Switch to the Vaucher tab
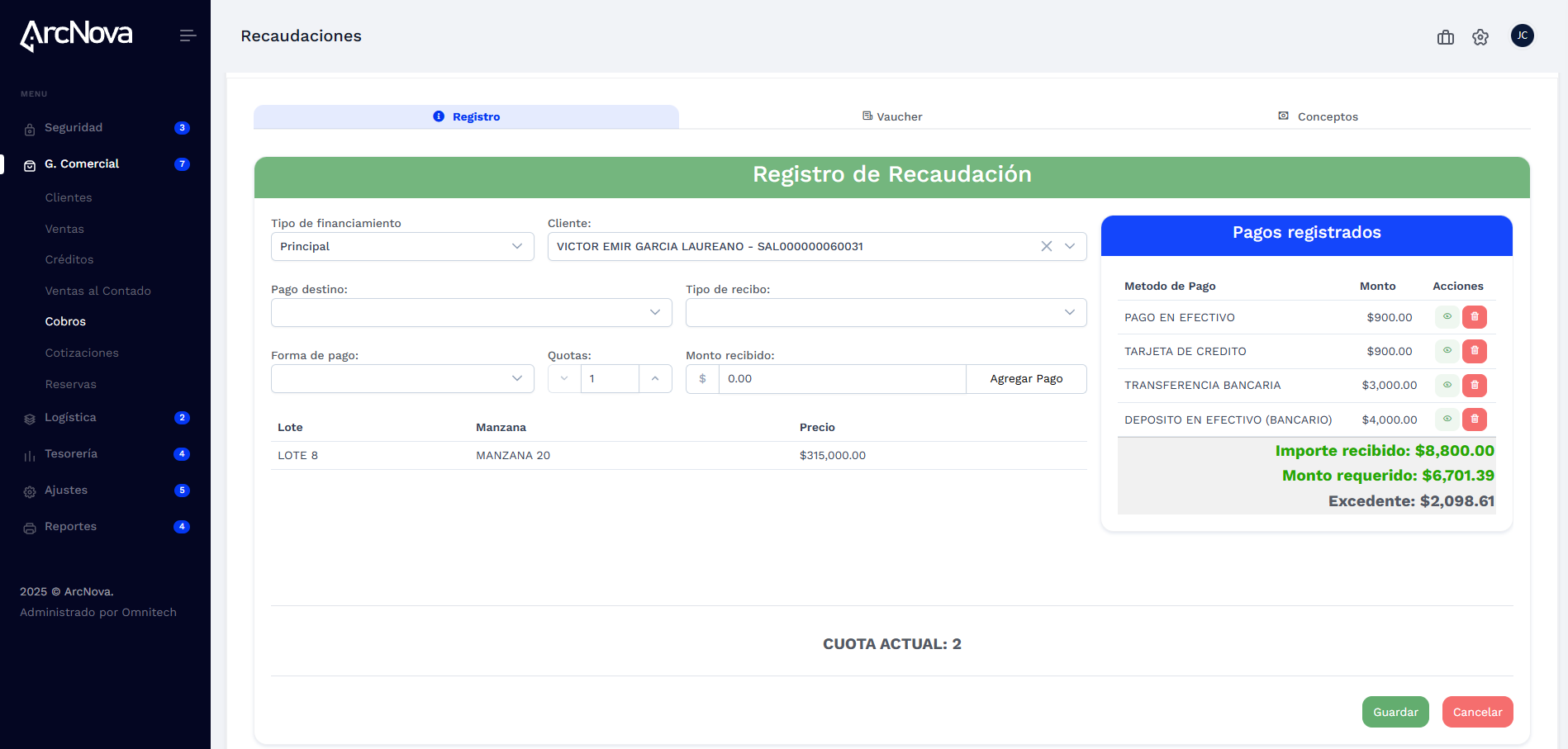The height and width of the screenshot is (749, 1568). tap(892, 116)
